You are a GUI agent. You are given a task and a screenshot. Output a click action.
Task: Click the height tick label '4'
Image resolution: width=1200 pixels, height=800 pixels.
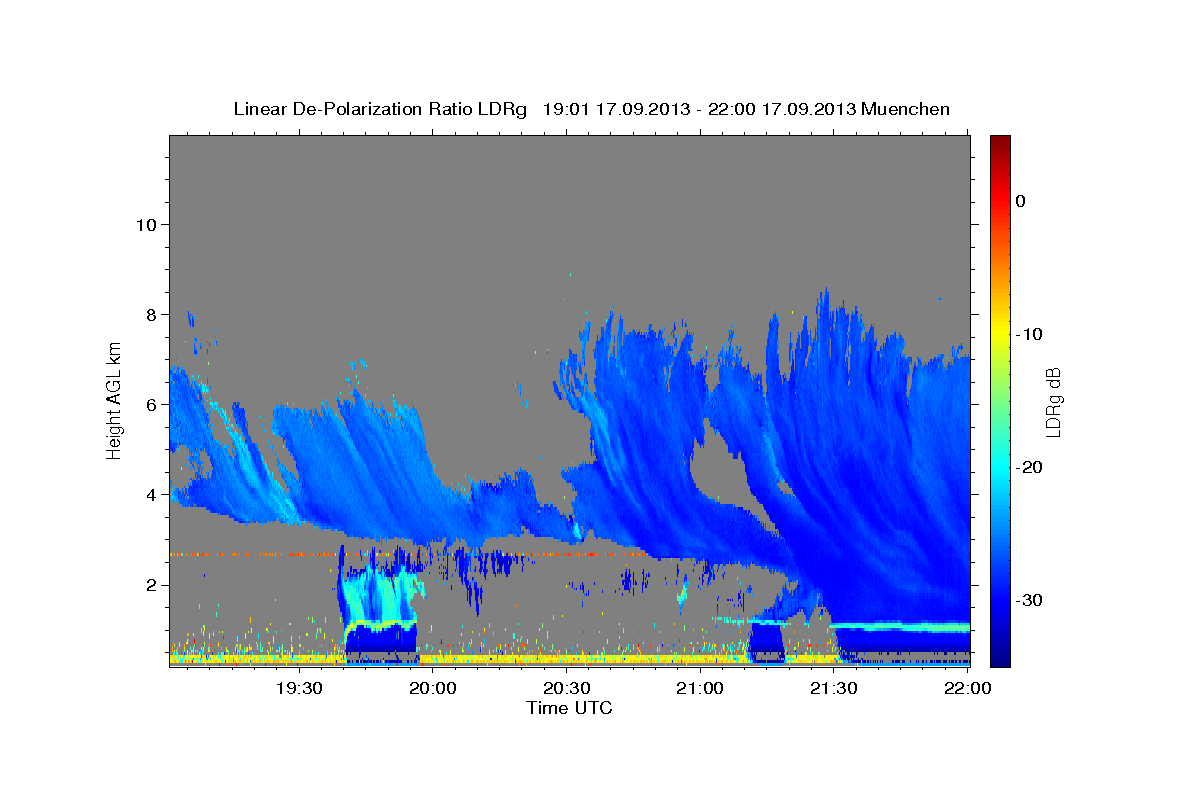coord(150,494)
